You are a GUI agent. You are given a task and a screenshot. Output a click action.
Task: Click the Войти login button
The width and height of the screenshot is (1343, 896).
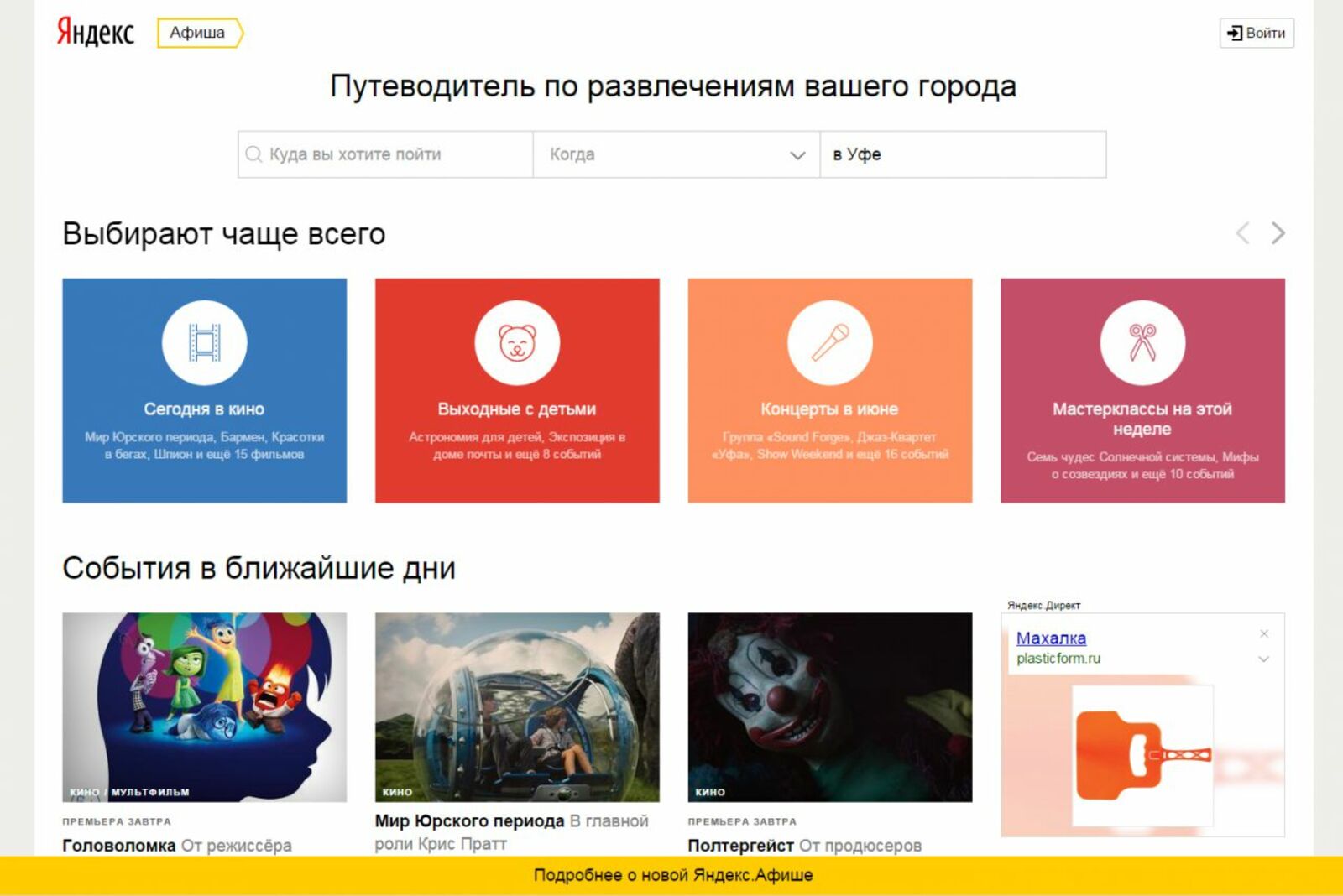[x=1257, y=33]
